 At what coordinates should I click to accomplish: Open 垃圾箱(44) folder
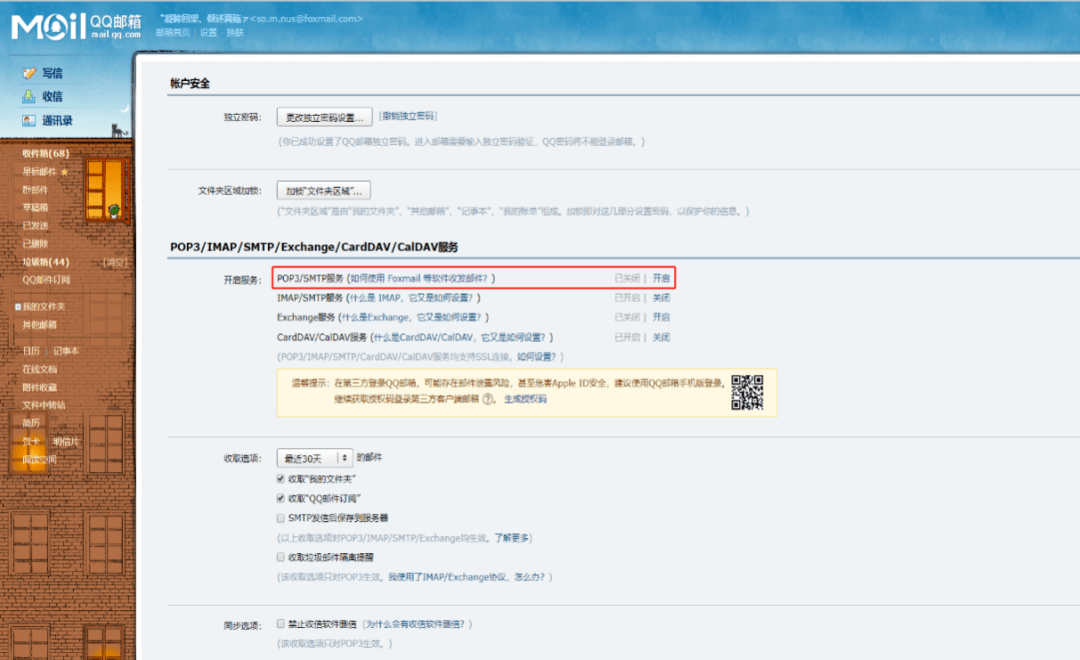click(45, 262)
